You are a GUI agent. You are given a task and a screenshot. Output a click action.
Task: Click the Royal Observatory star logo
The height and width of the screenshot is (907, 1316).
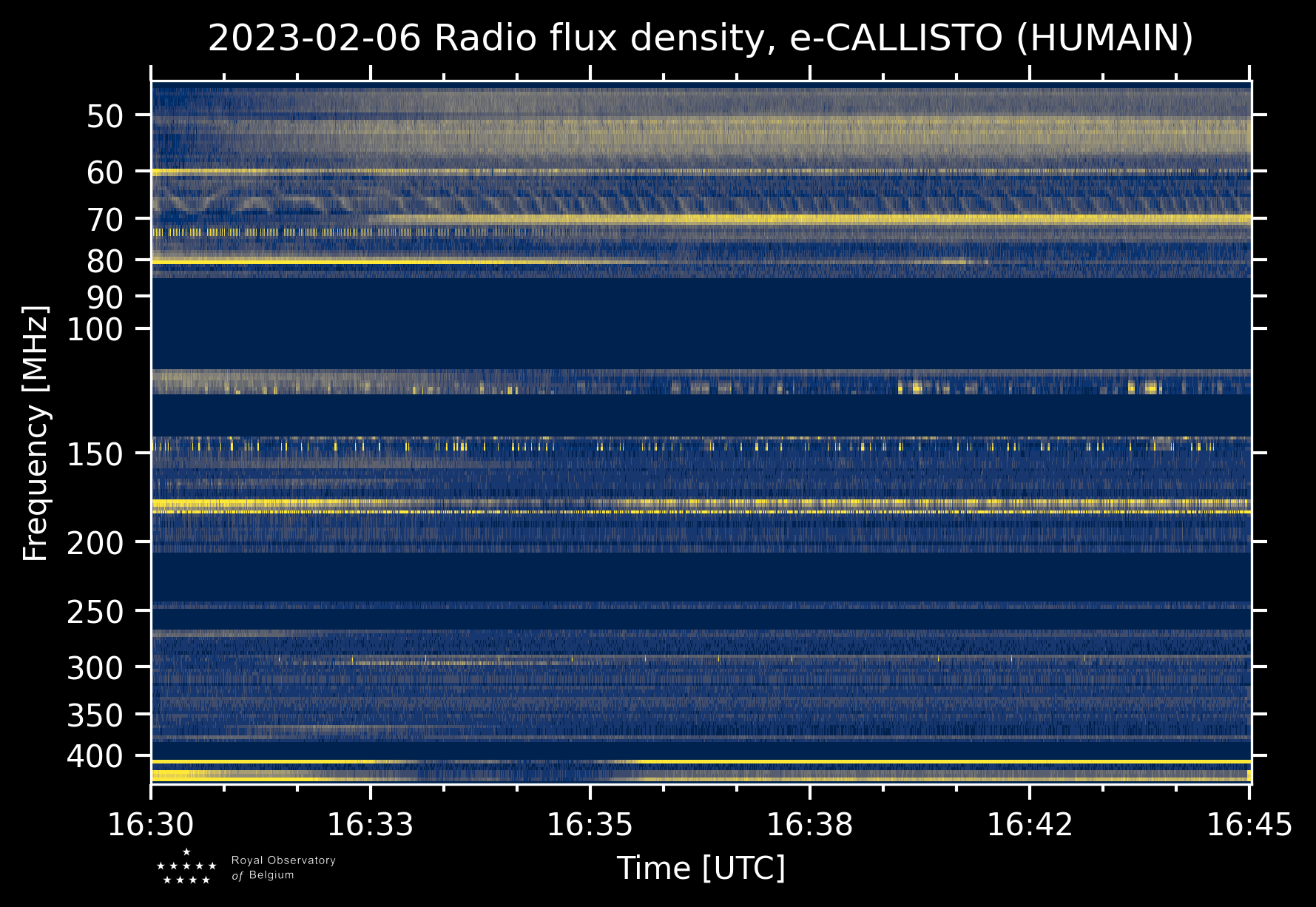(186, 866)
